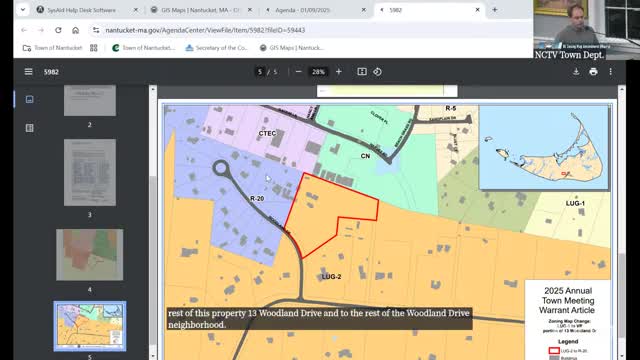Click the zoom percentage field
The width and height of the screenshot is (640, 360).
pos(318,72)
